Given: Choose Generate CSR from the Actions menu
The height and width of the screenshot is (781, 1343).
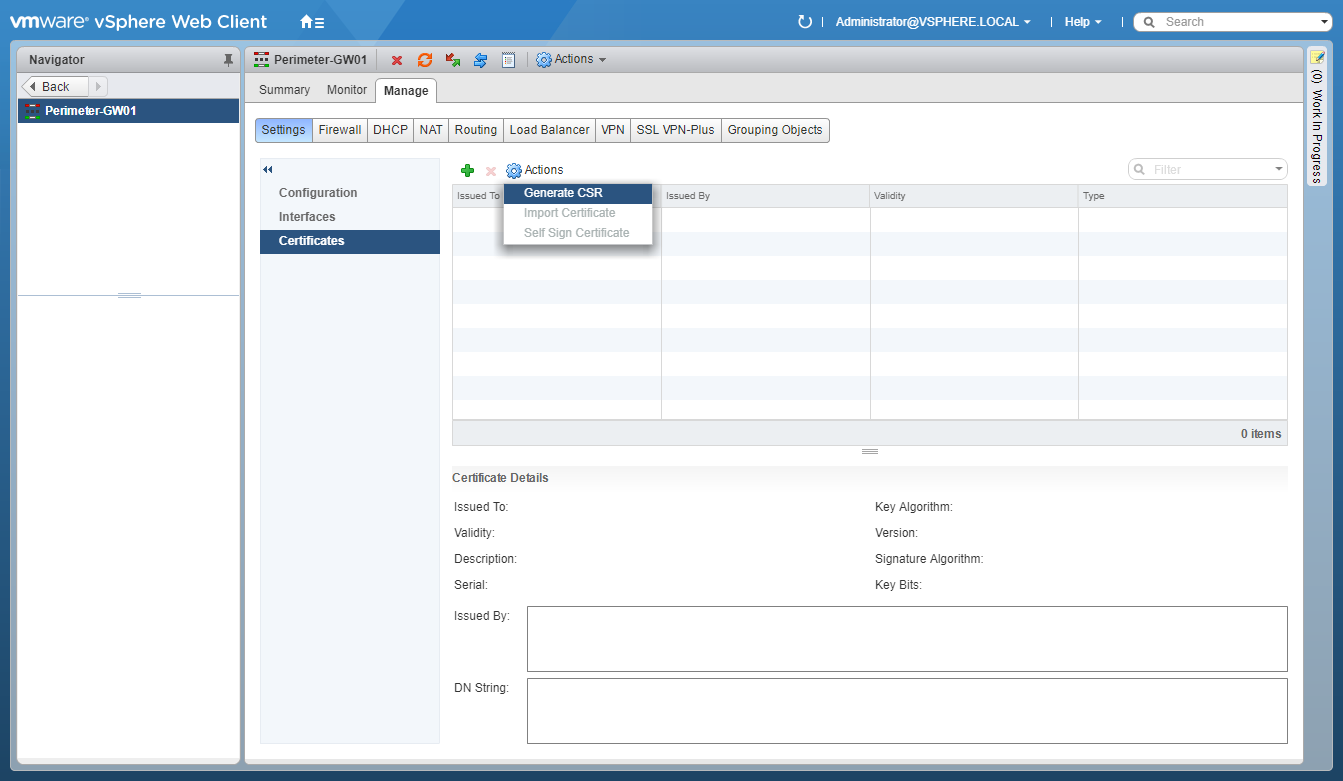Looking at the screenshot, I should click(563, 193).
